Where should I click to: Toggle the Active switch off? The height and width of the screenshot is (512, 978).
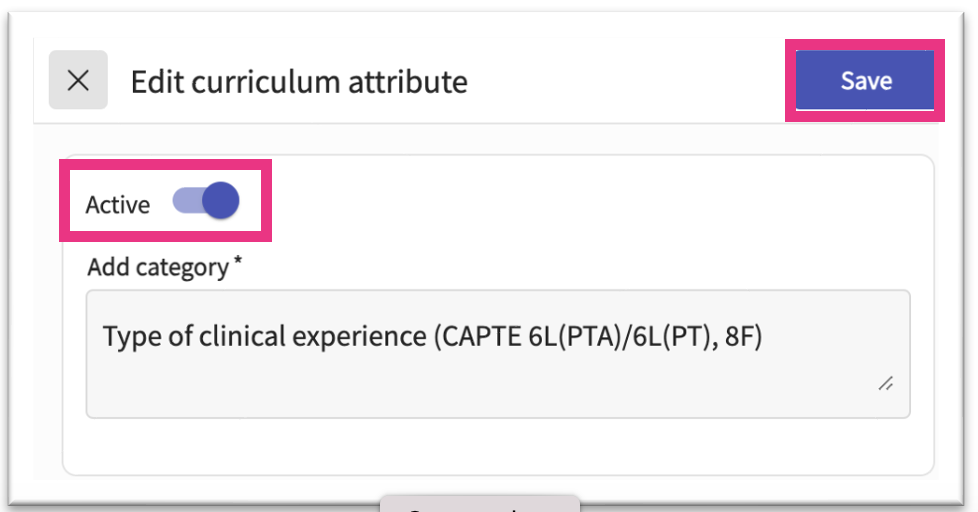(x=206, y=202)
